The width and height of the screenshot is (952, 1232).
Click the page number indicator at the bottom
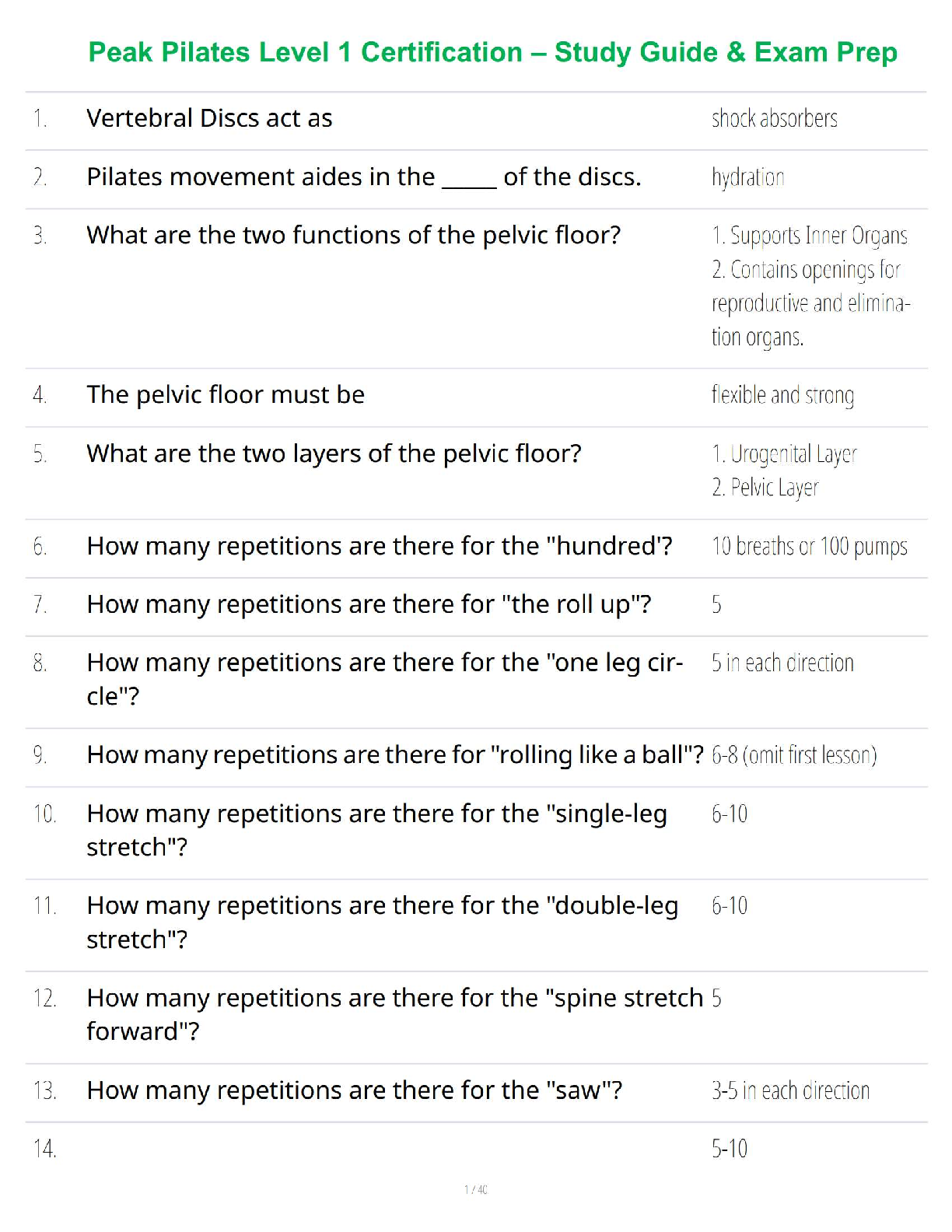476,1189
